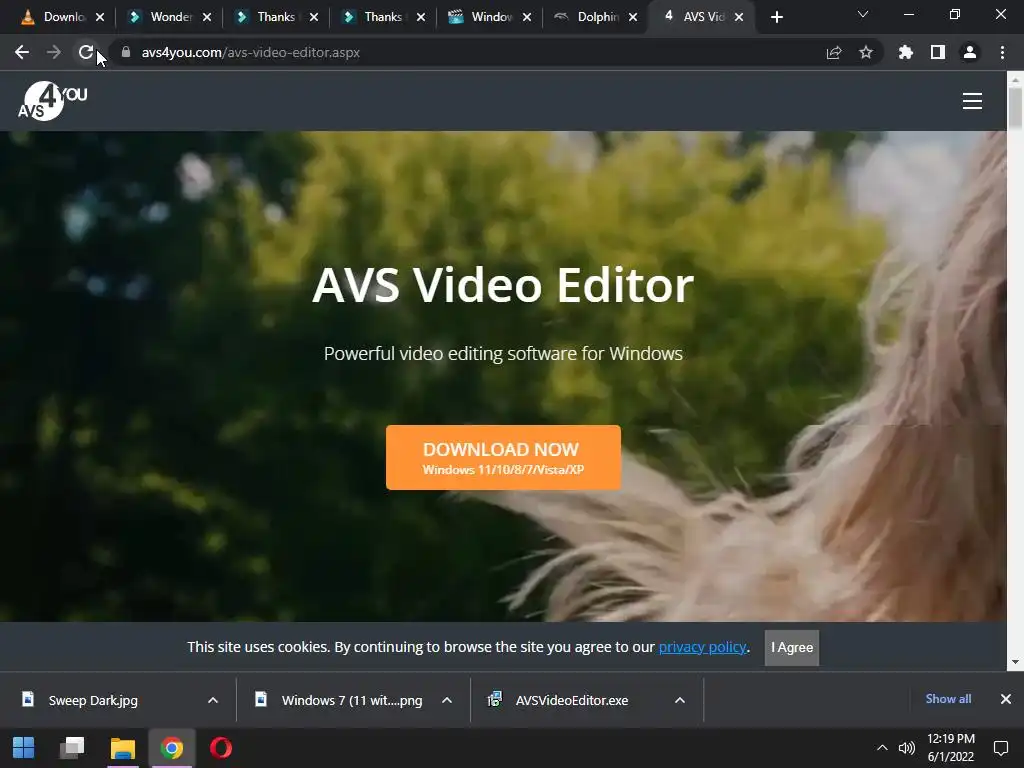Close the downloads bar
Image resolution: width=1024 pixels, height=768 pixels.
click(x=1006, y=699)
